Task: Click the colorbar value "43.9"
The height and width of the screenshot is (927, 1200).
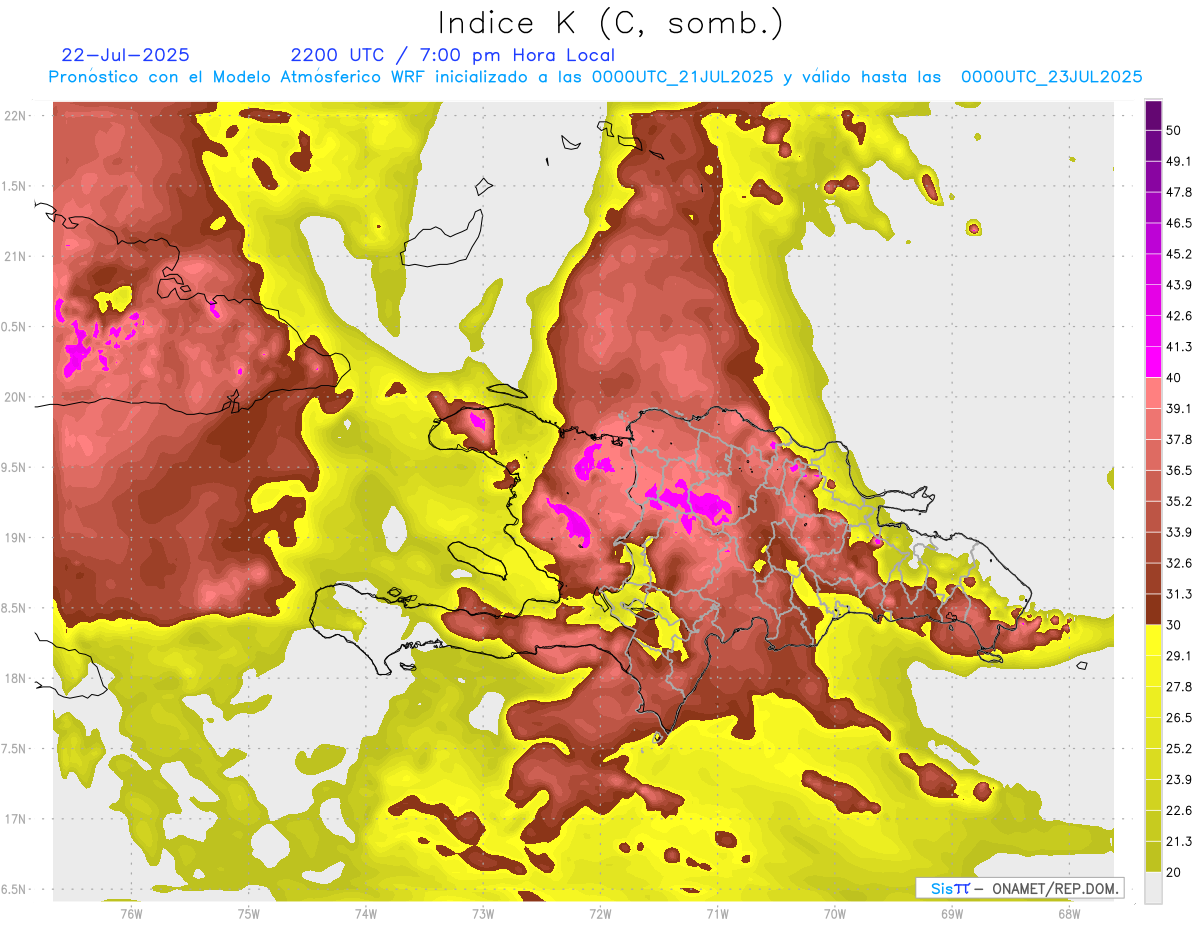Action: pos(1179,285)
